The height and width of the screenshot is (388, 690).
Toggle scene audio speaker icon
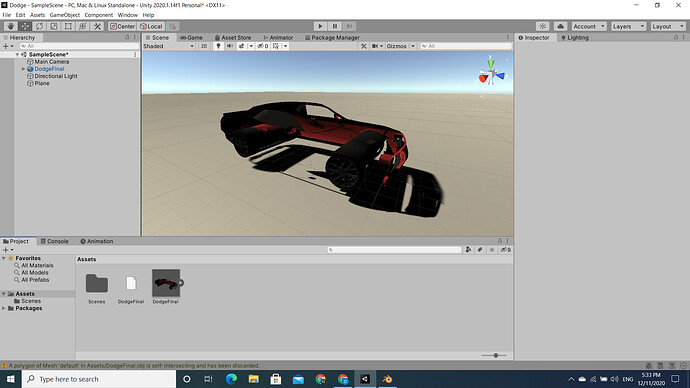point(230,46)
